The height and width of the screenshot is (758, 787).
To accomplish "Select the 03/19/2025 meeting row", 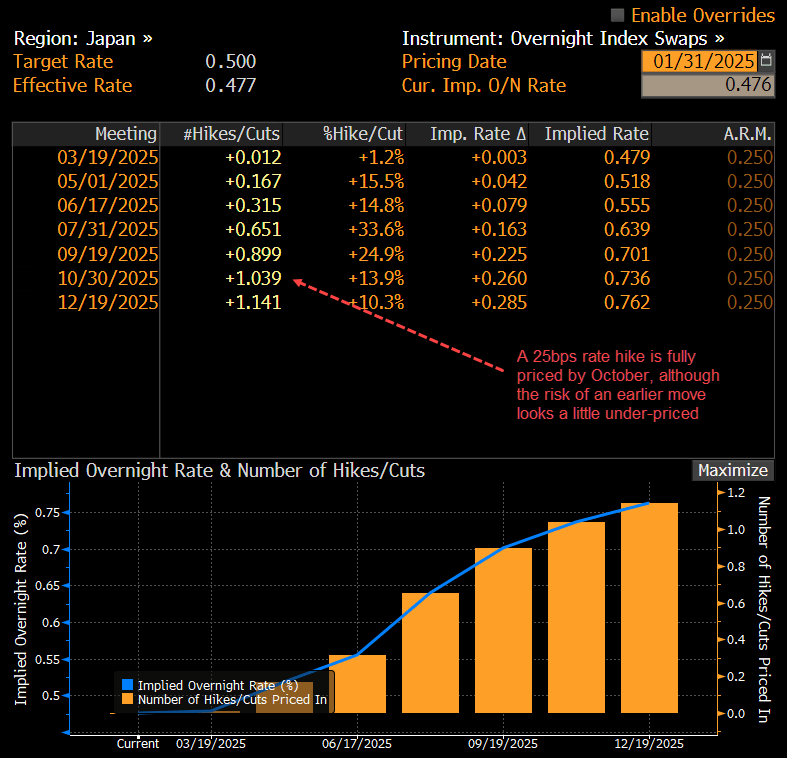I will (x=394, y=158).
